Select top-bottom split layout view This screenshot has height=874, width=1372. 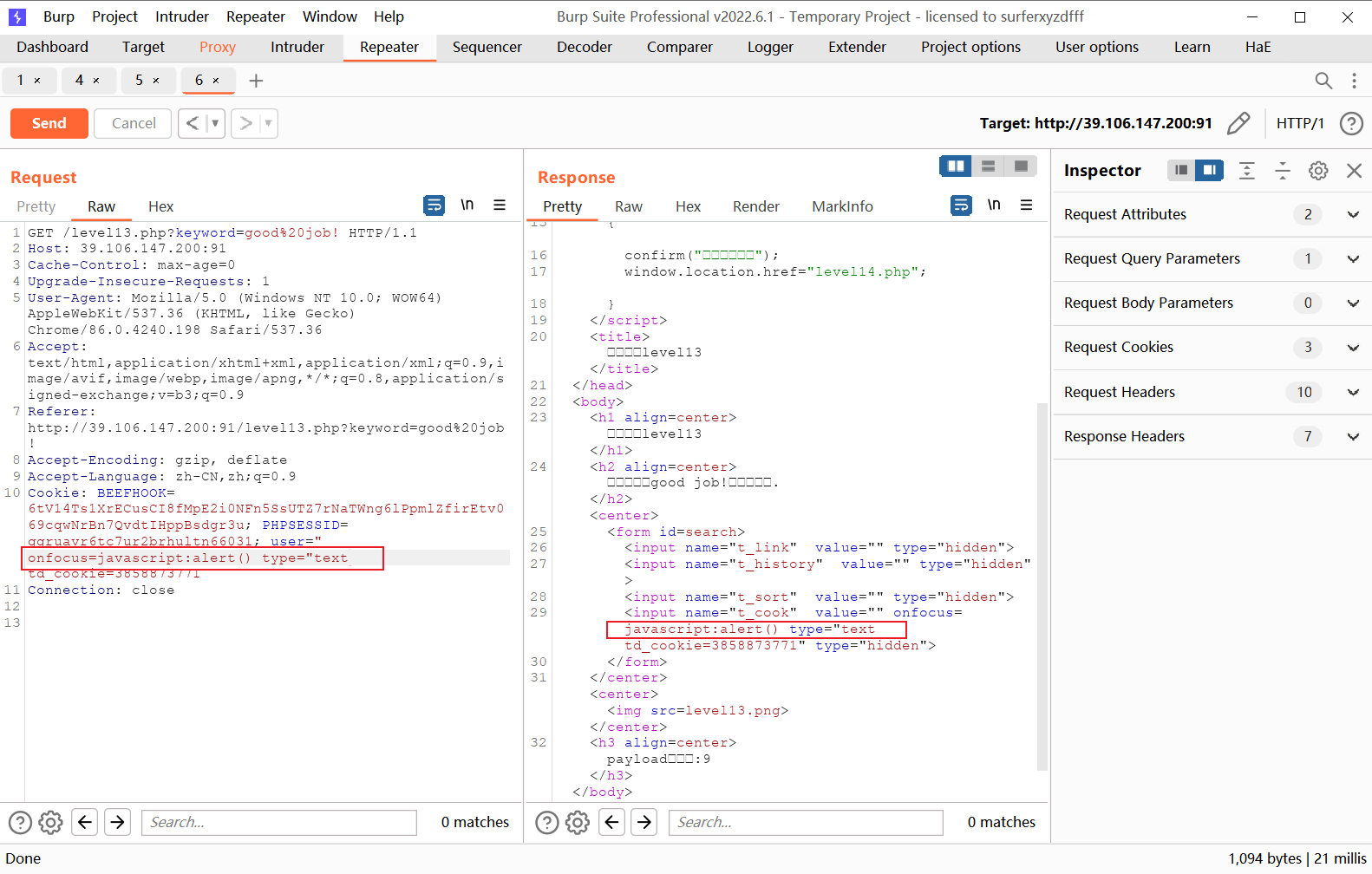(988, 166)
